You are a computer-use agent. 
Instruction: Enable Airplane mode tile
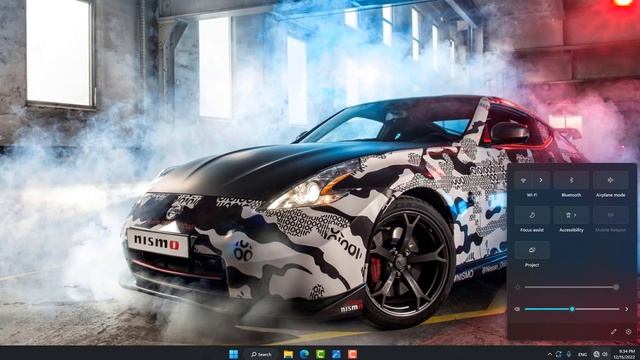[x=611, y=180]
